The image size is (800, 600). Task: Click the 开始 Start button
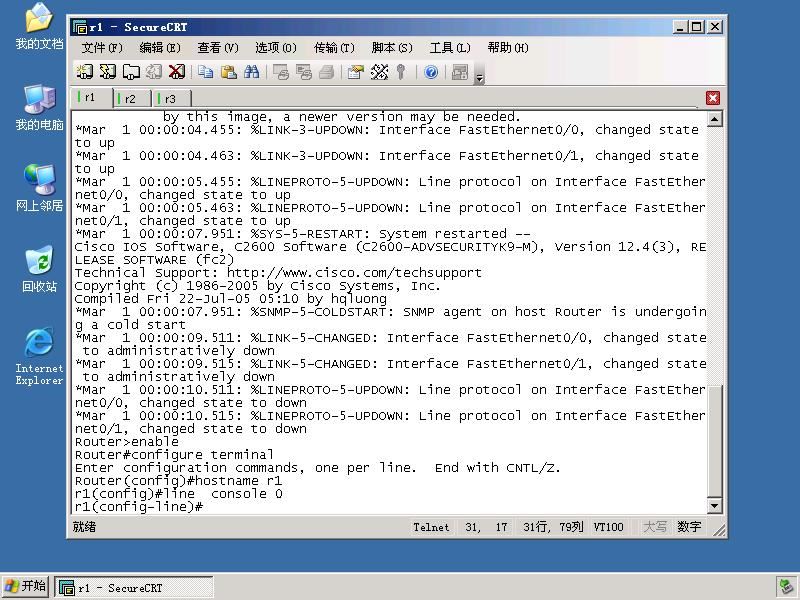pos(26,587)
